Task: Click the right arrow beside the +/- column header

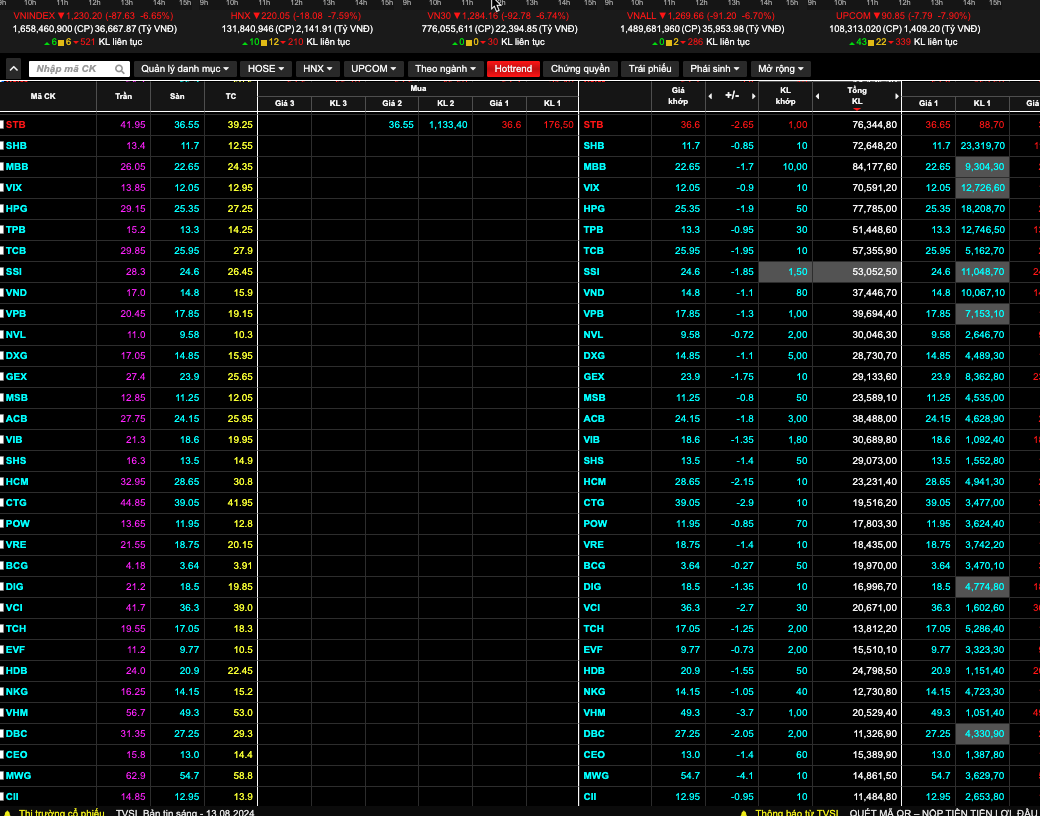Action: point(753,96)
